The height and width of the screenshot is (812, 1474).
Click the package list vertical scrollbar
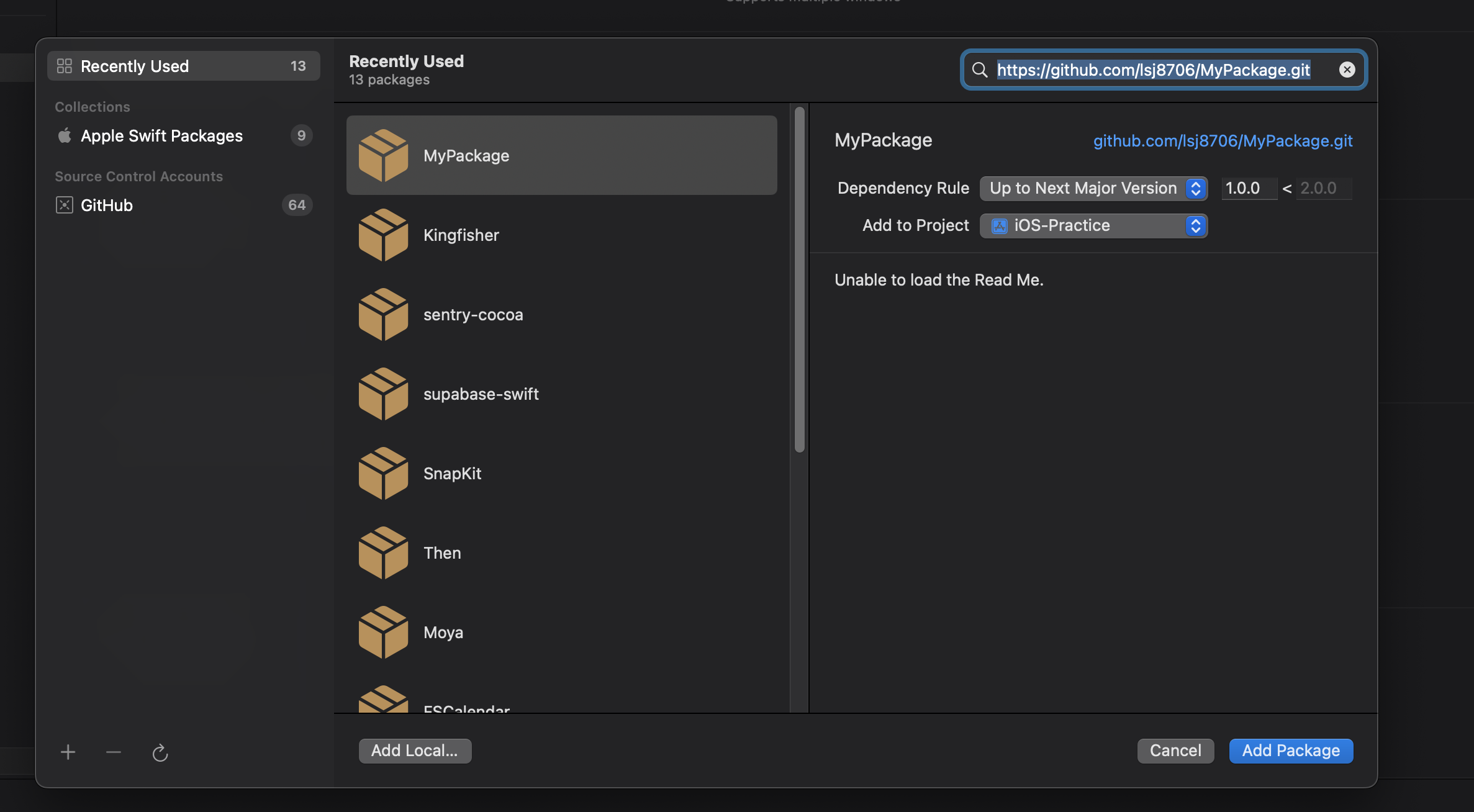pyautogui.click(x=800, y=280)
